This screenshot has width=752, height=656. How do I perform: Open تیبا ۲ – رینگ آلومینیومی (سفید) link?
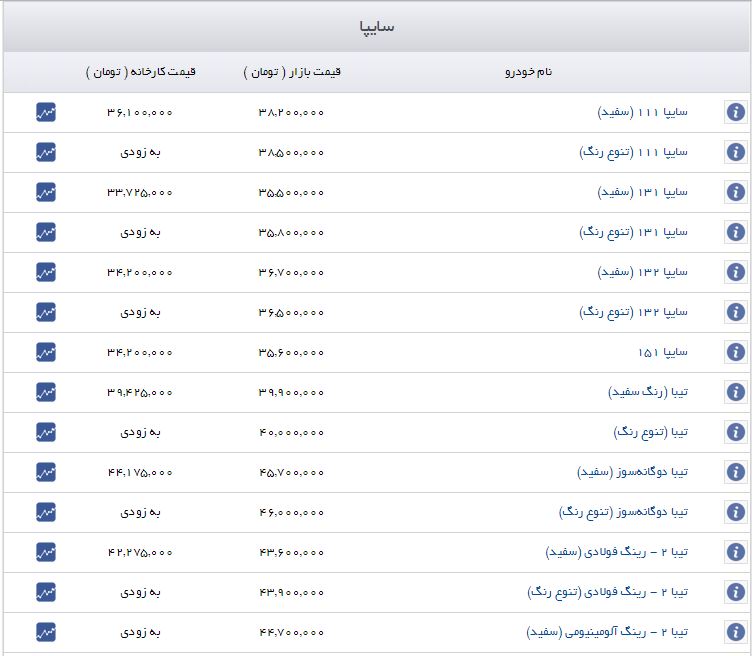coord(607,632)
